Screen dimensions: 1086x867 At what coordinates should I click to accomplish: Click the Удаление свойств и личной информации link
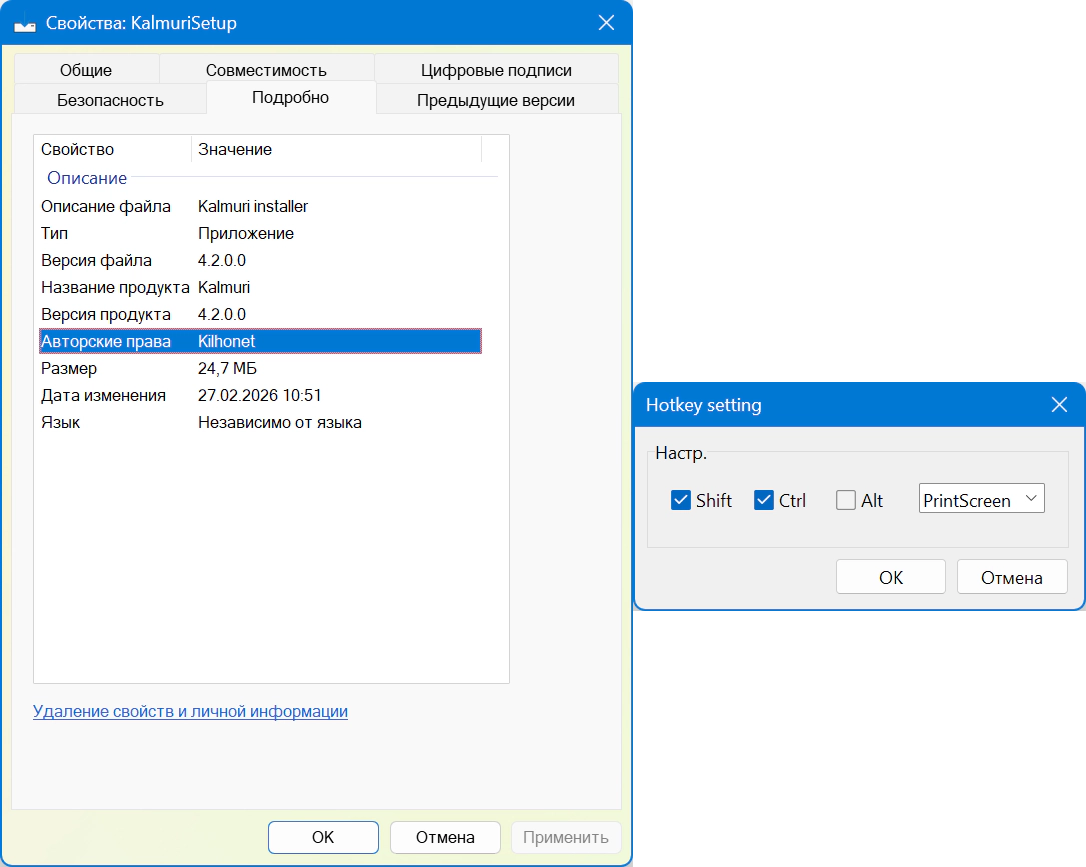(190, 712)
